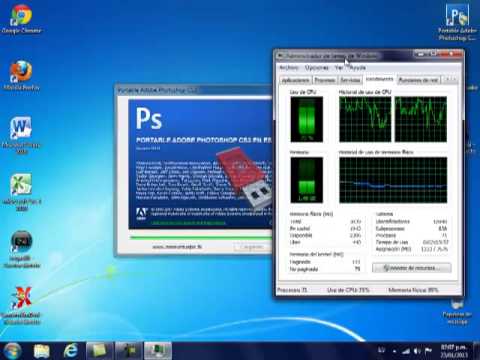Open the Google Chrome desktop shortcut

point(21,19)
